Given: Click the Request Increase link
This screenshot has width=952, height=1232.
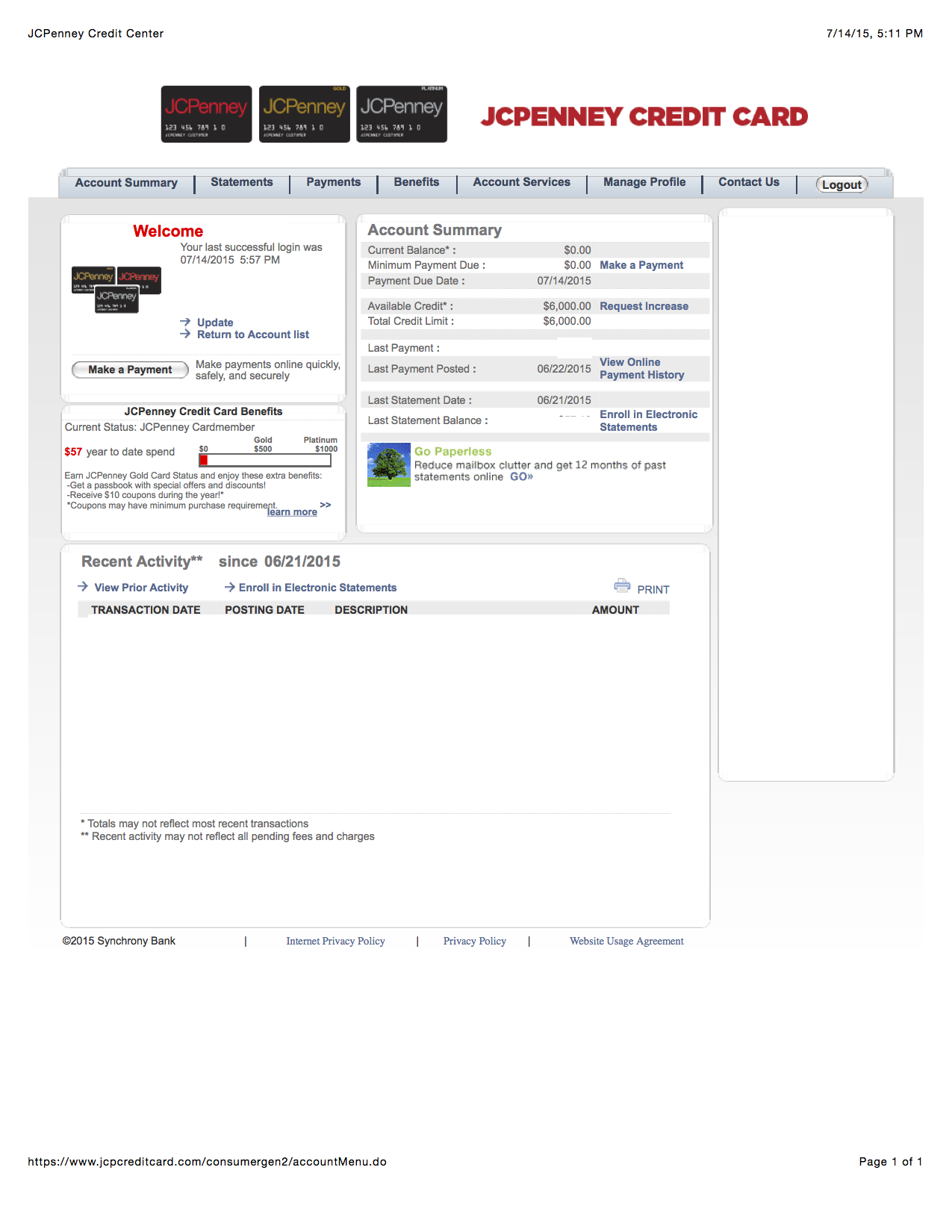Looking at the screenshot, I should (x=644, y=306).
